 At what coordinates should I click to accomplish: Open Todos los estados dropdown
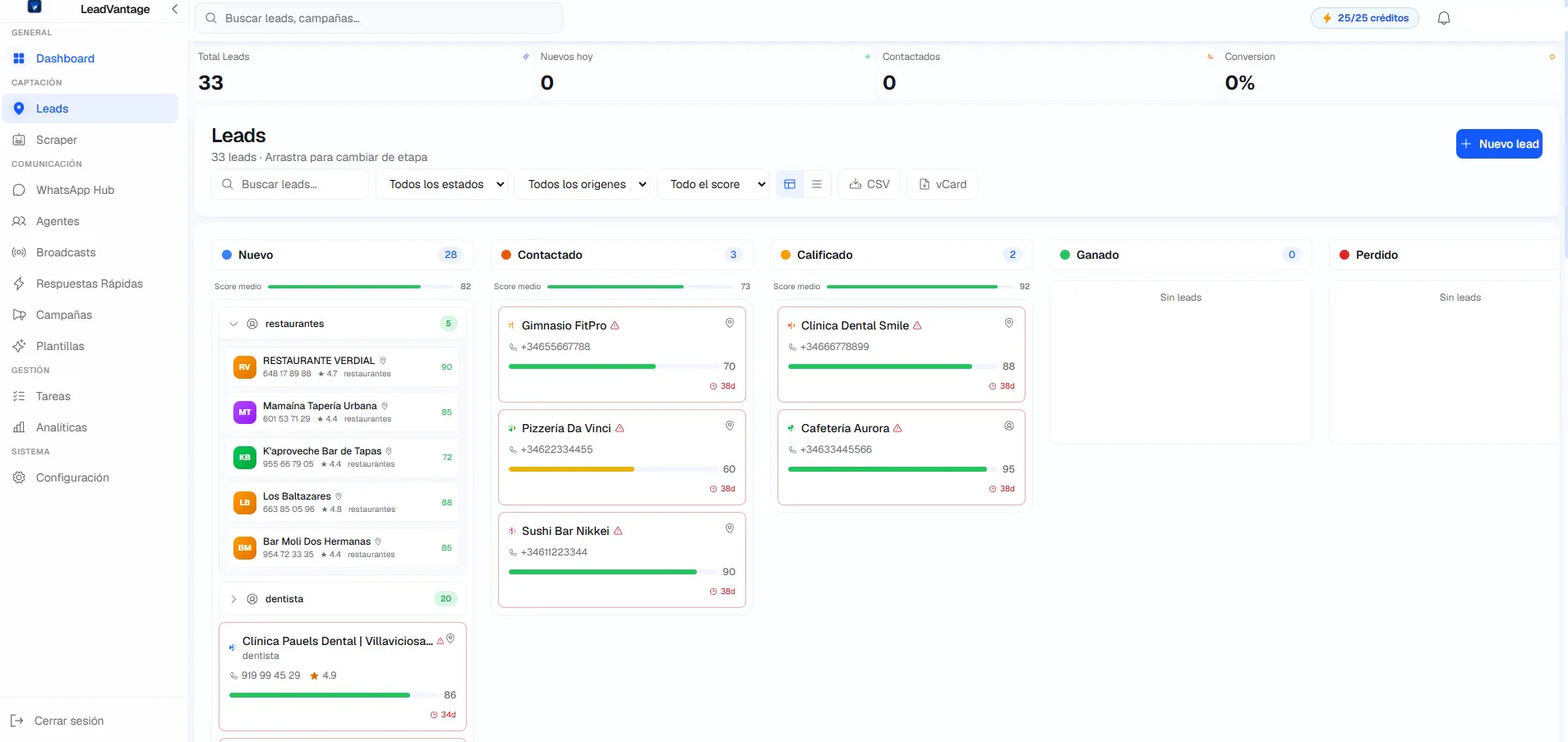[442, 184]
